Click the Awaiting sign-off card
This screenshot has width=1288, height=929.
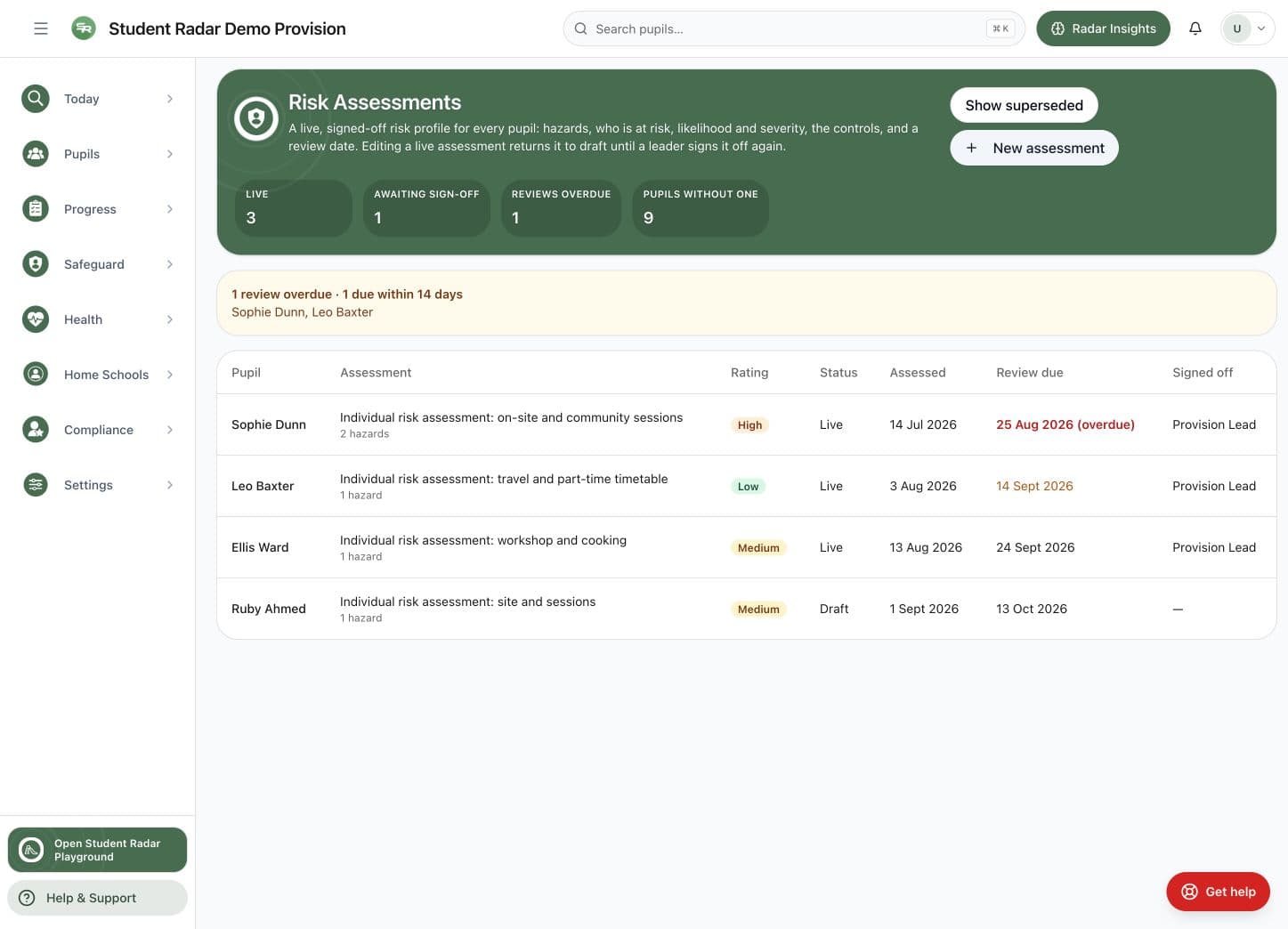(x=426, y=208)
